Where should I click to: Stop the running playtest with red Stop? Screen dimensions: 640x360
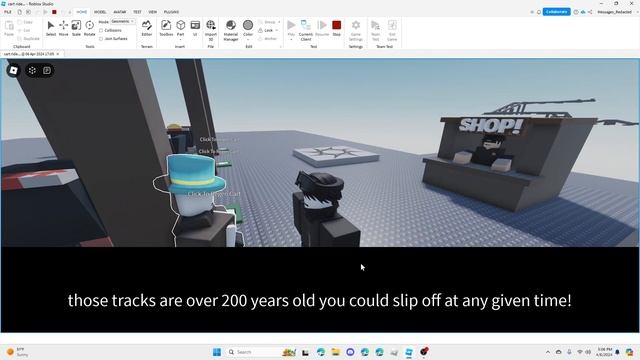336,28
